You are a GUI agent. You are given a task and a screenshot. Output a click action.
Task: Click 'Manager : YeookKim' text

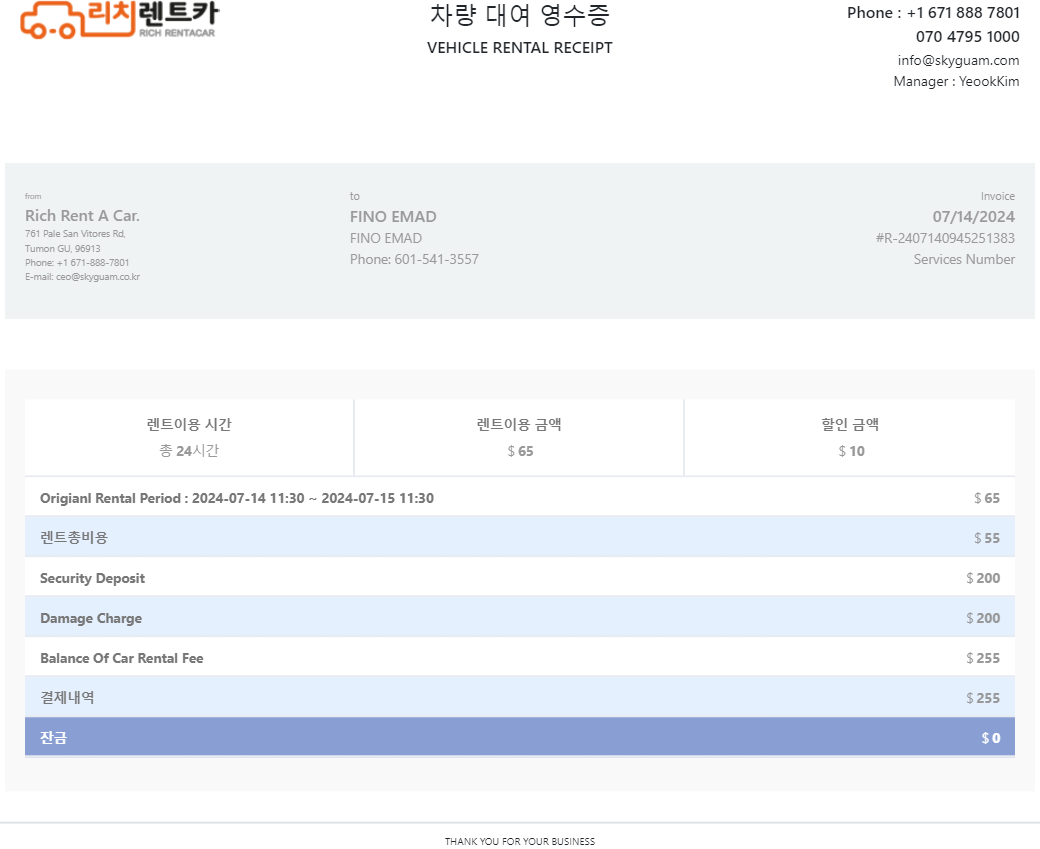pos(956,81)
